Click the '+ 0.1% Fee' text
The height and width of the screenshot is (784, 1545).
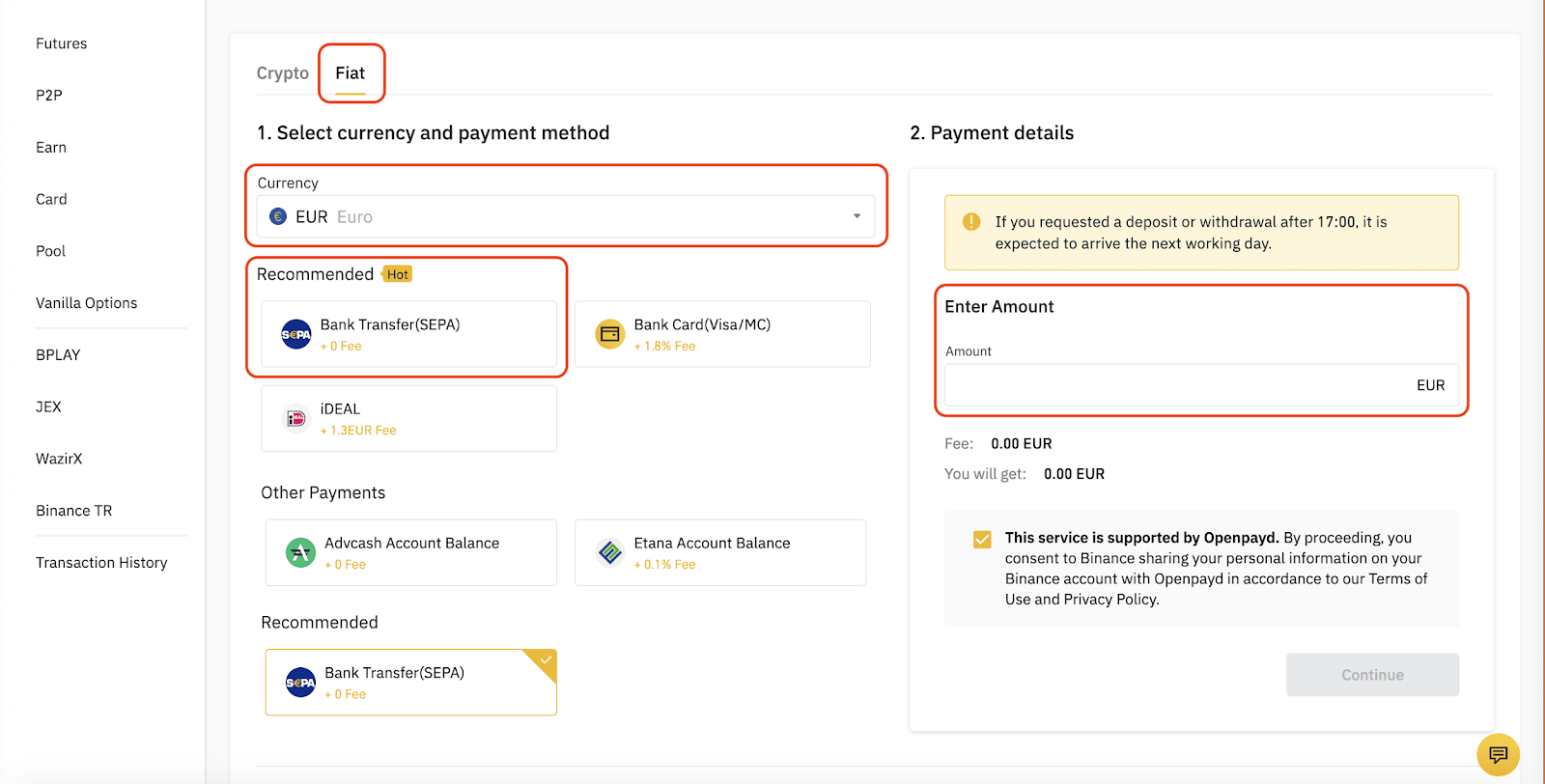(x=664, y=565)
